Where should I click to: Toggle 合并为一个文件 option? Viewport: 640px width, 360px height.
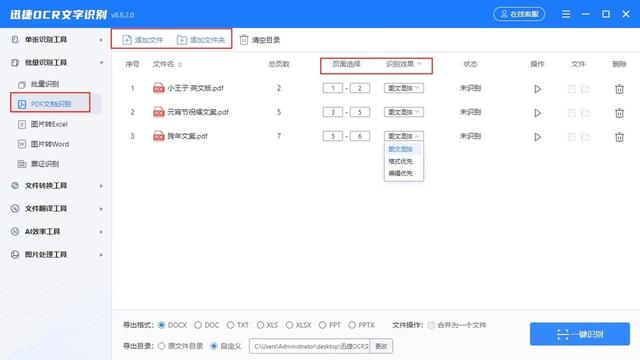[431, 325]
